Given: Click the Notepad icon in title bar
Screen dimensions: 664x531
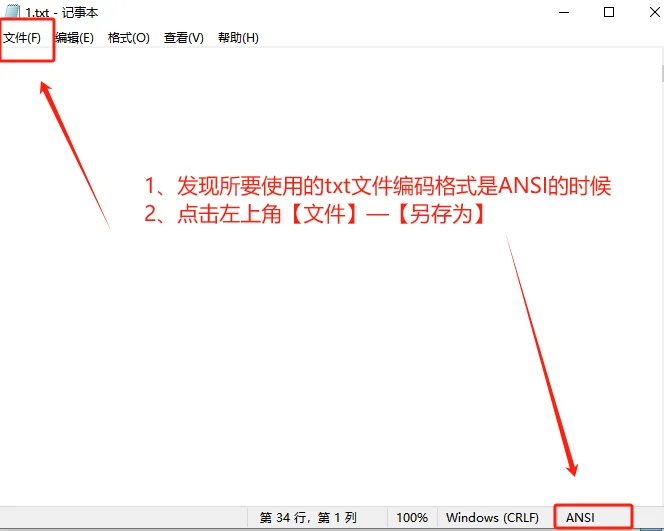Looking at the screenshot, I should pos(12,12).
